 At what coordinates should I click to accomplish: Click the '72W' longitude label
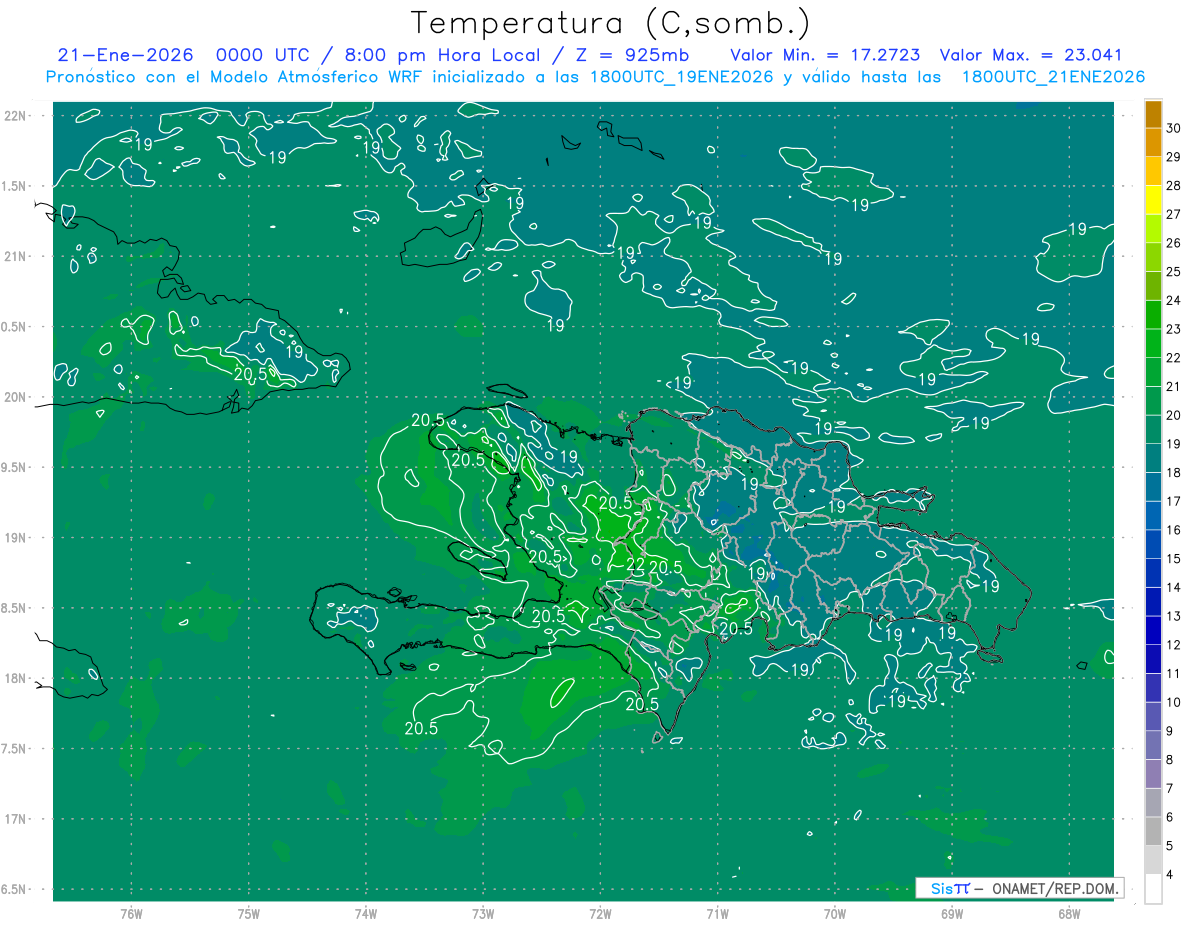[x=600, y=913]
